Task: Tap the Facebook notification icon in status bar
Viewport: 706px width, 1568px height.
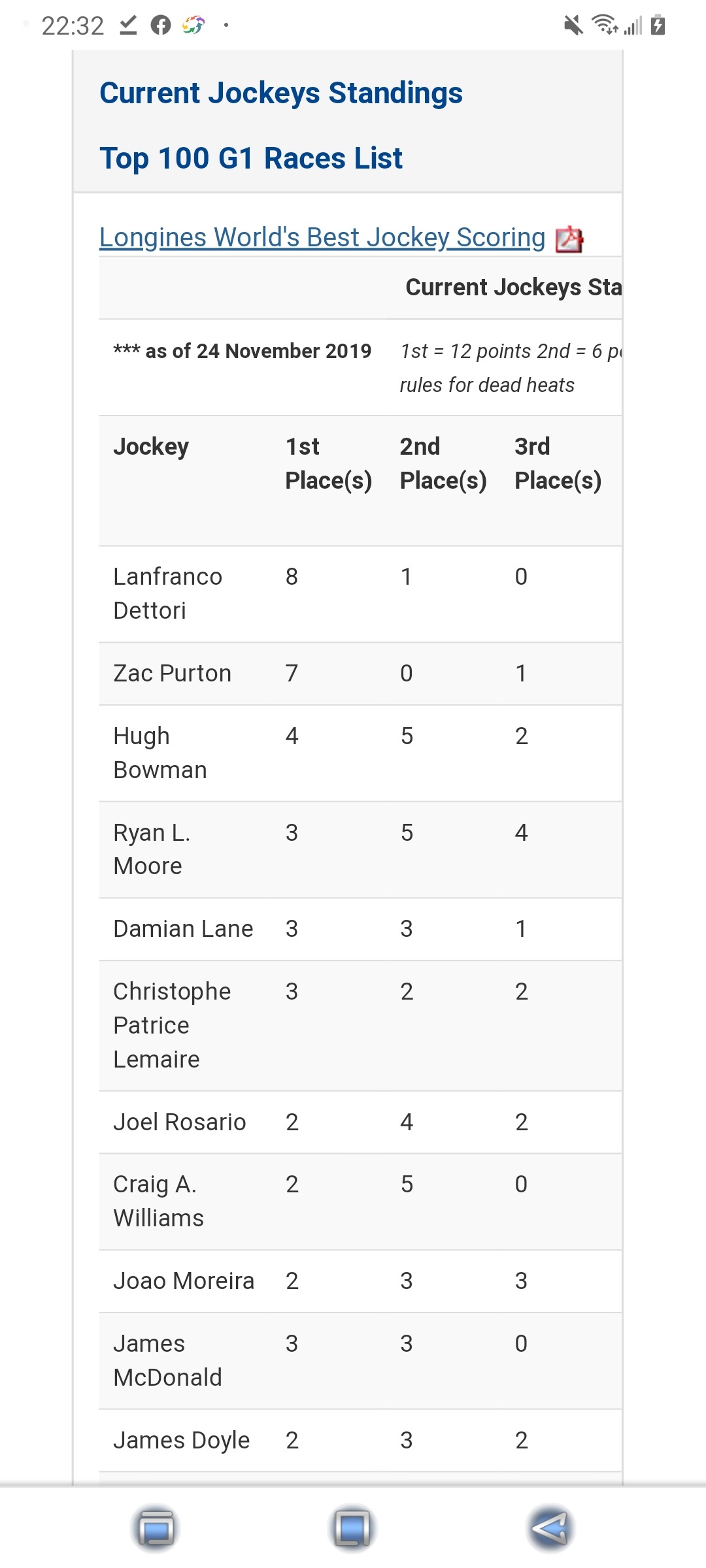Action: 161,25
